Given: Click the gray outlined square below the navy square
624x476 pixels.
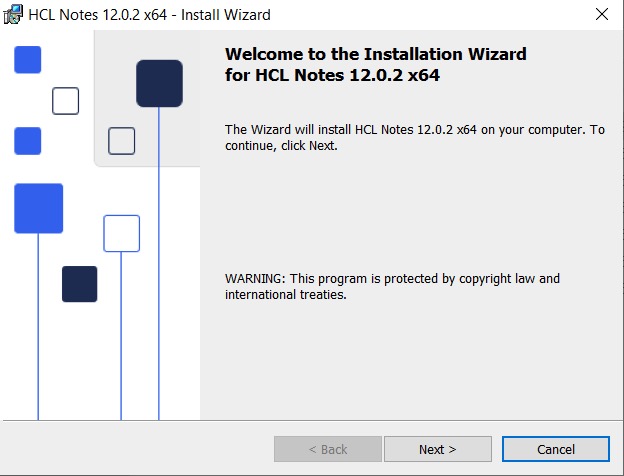Looking at the screenshot, I should click(x=121, y=141).
